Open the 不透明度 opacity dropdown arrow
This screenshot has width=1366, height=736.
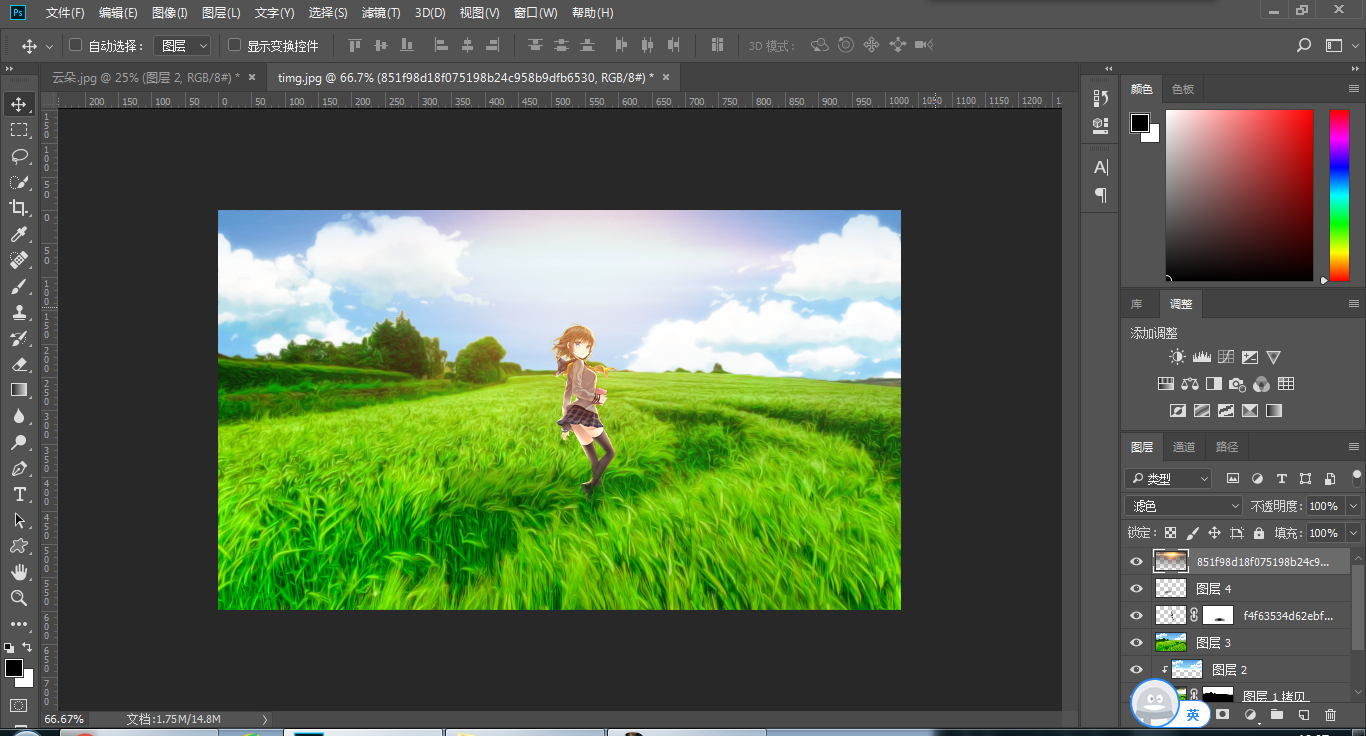(x=1353, y=506)
